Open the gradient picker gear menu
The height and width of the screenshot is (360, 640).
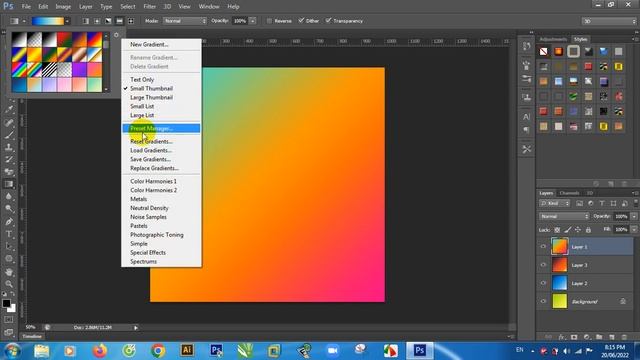[x=116, y=35]
